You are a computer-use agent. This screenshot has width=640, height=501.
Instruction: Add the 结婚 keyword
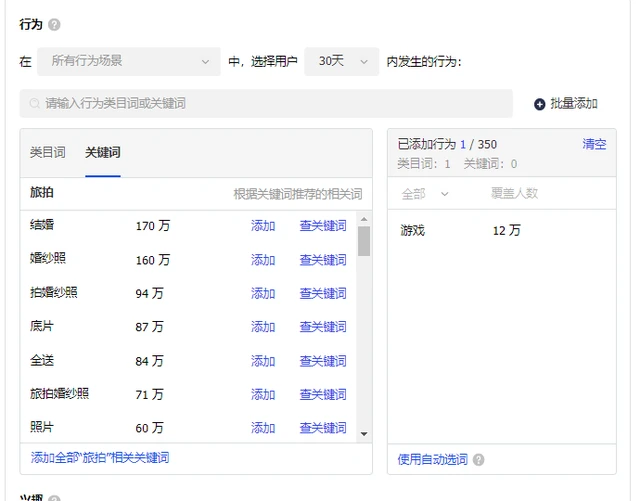coord(263,226)
